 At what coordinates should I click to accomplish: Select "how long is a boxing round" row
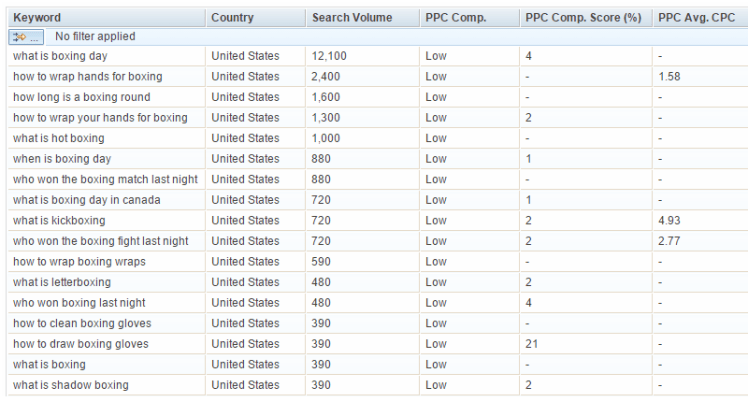pos(82,97)
